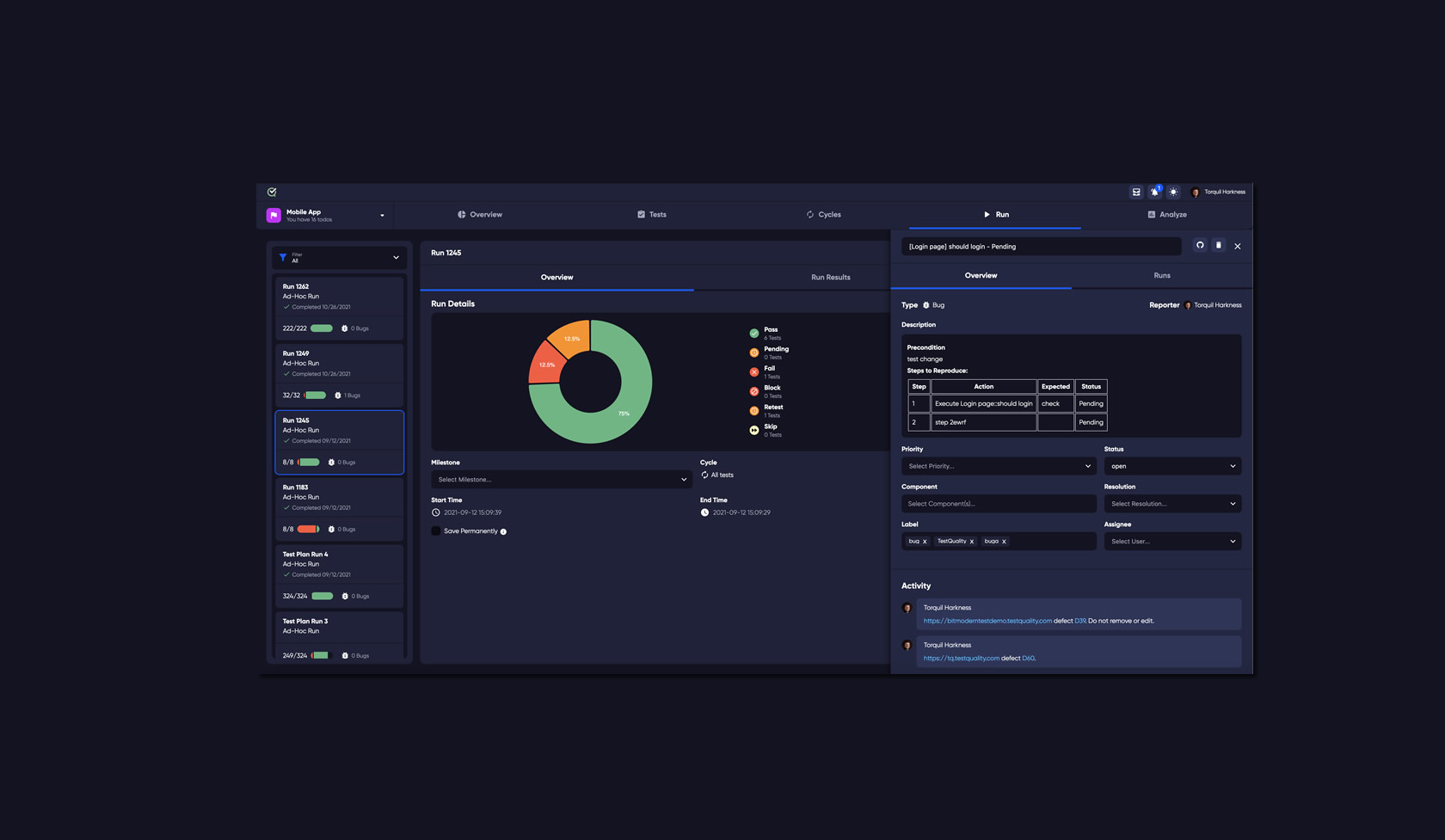Click the filter funnel icon in sidebar

[282, 257]
